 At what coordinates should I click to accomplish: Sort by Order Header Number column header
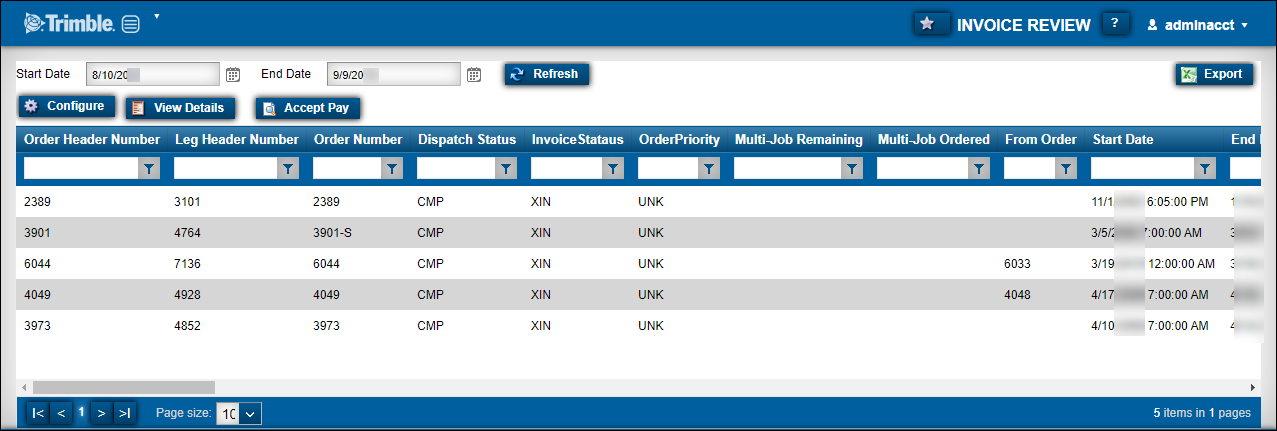coord(92,140)
